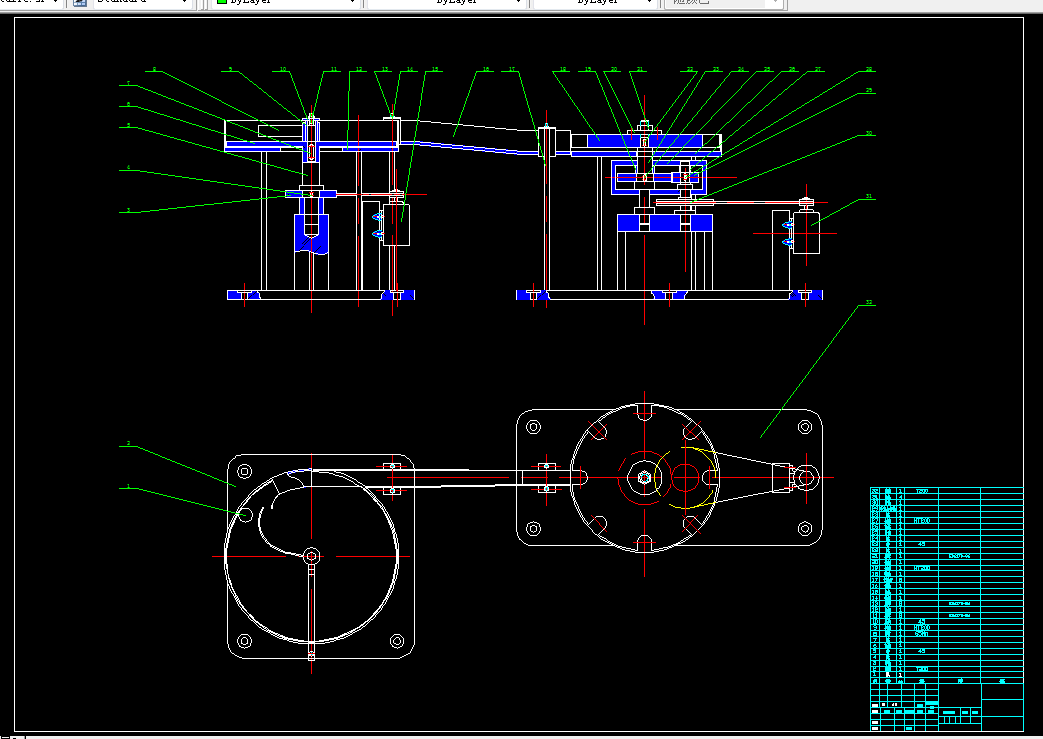Select part callout number 31
1043x739 pixels.
click(x=869, y=196)
